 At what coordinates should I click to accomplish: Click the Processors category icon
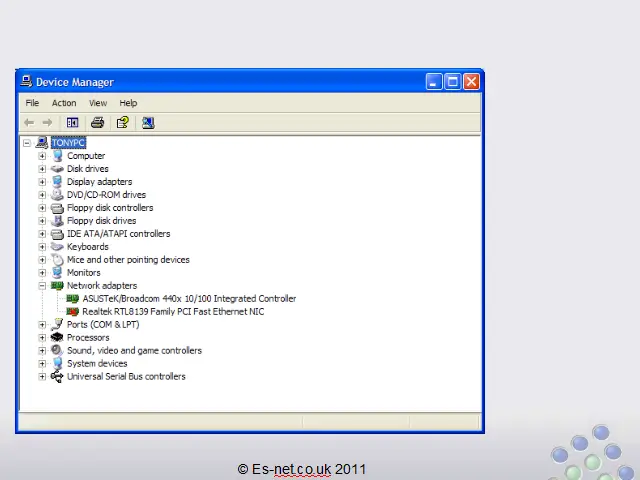[57, 337]
